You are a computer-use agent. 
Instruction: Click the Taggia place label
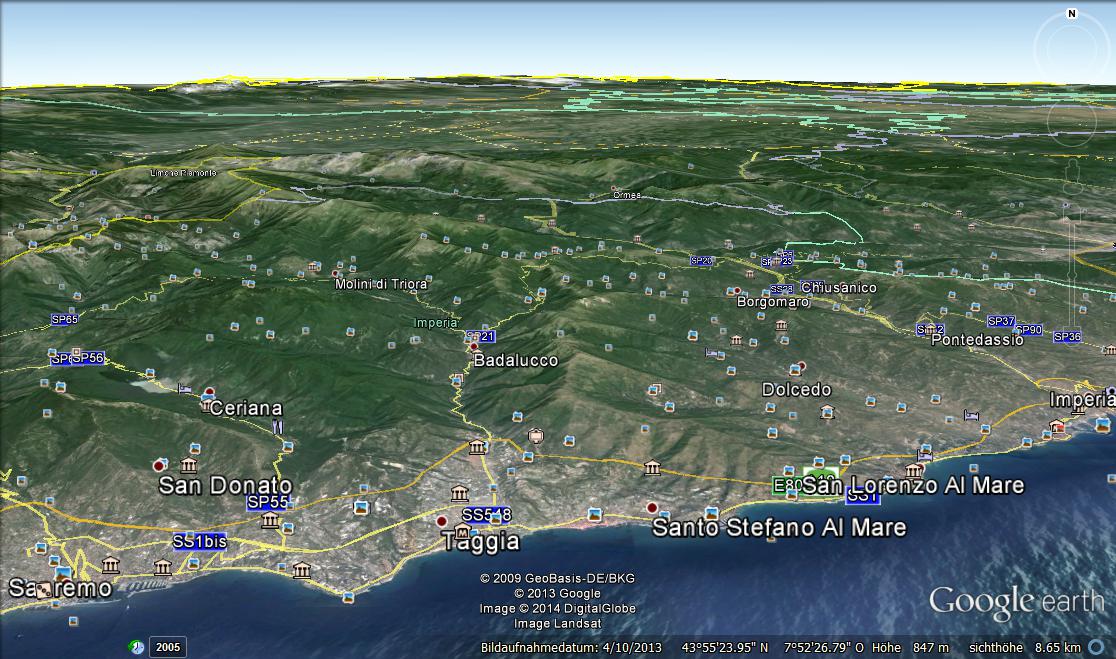click(481, 542)
